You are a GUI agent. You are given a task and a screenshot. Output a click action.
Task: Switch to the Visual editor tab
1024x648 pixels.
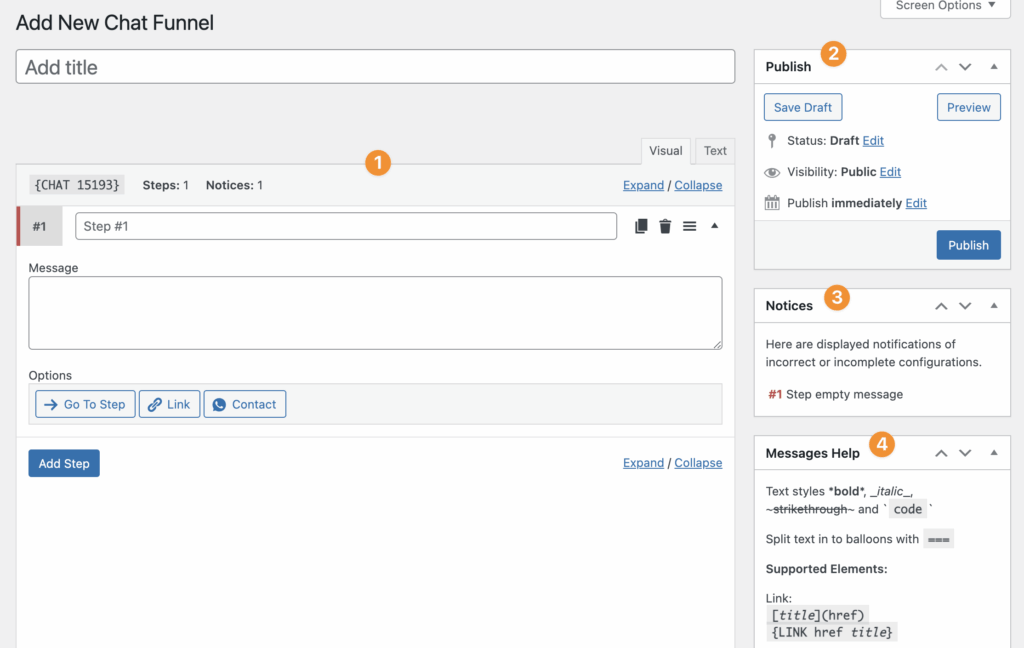666,151
